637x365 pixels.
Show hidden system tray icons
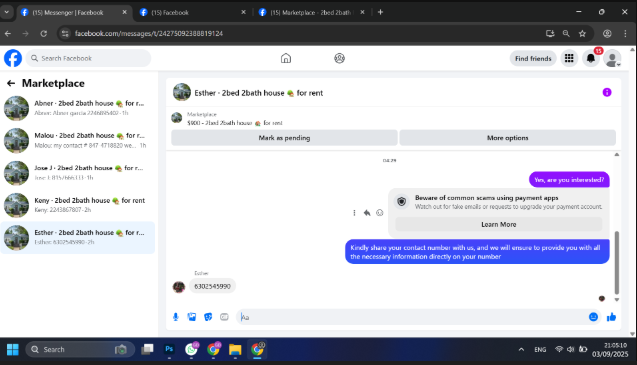[x=521, y=350]
